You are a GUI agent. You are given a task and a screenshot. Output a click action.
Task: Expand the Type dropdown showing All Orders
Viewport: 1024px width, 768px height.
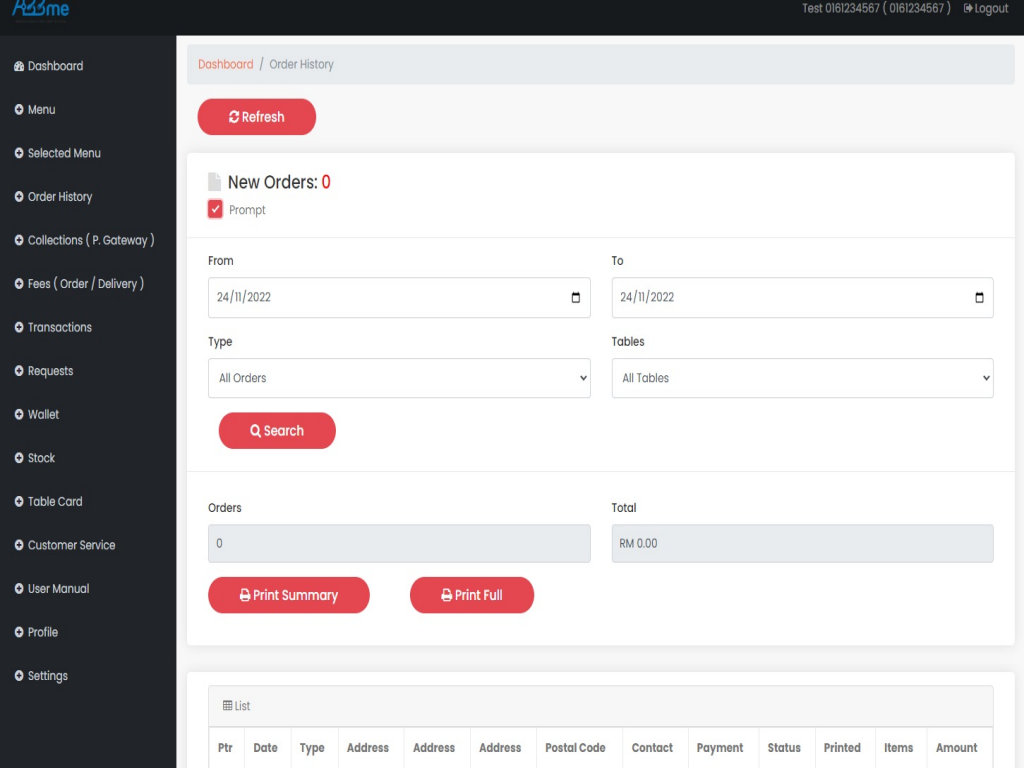399,378
